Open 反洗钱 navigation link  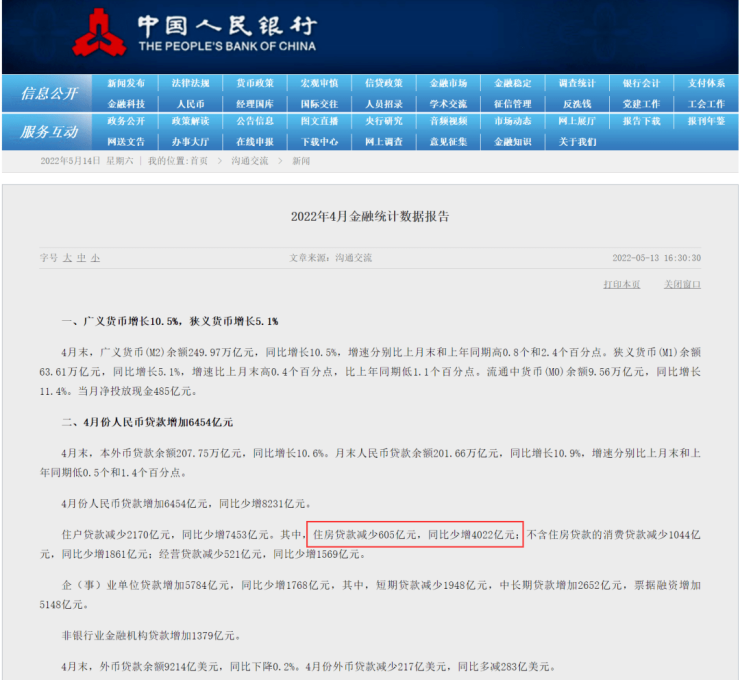577,104
